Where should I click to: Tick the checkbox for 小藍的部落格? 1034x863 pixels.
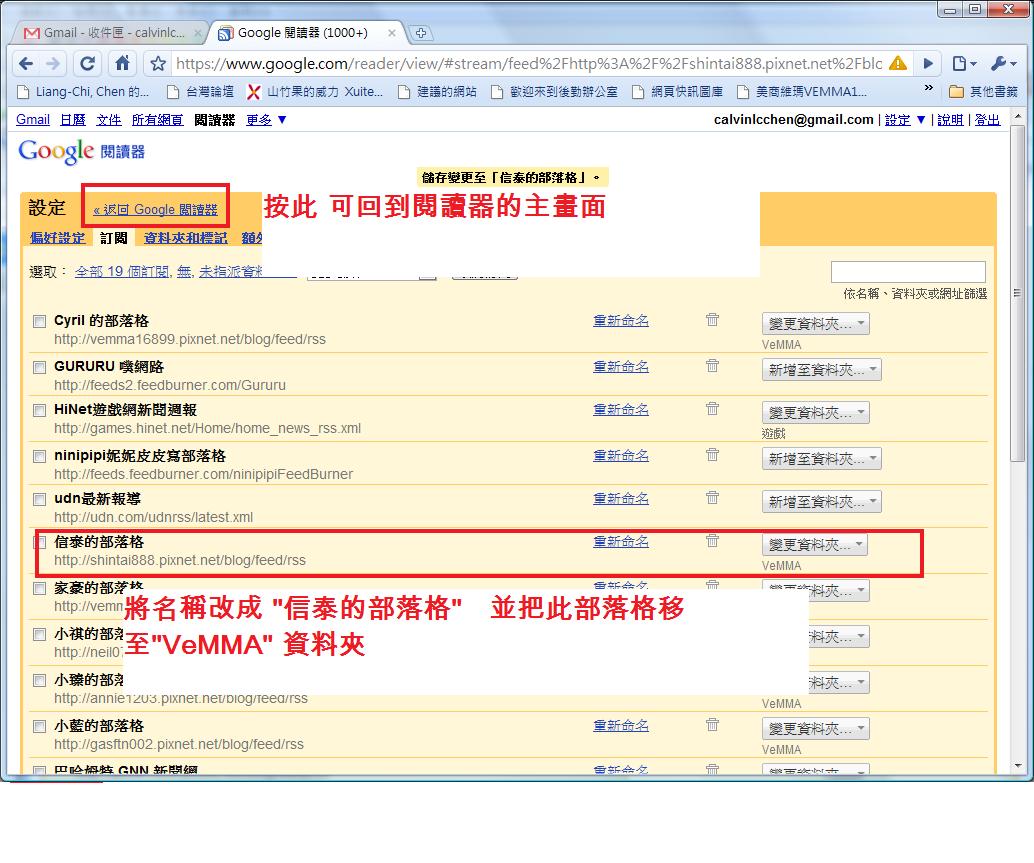40,727
